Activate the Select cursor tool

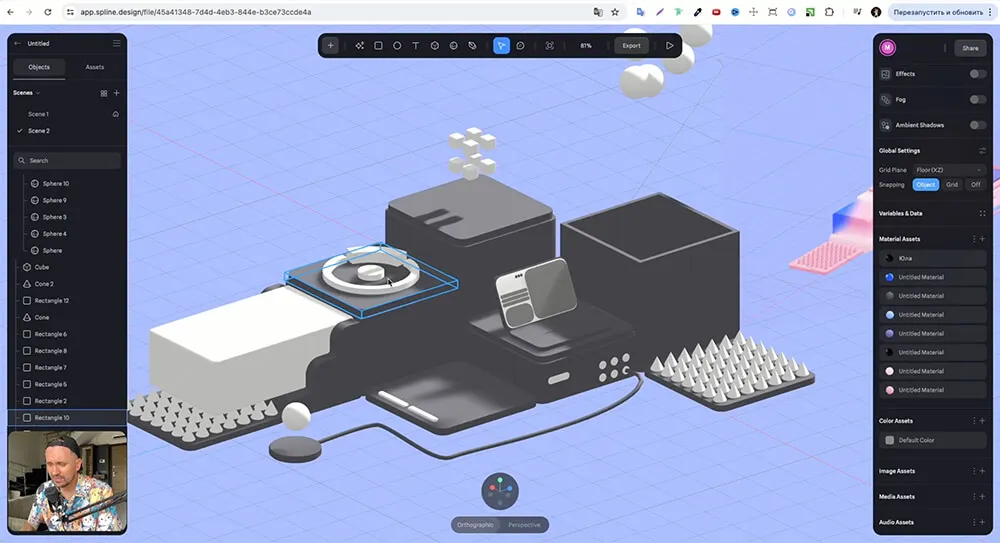(x=501, y=46)
